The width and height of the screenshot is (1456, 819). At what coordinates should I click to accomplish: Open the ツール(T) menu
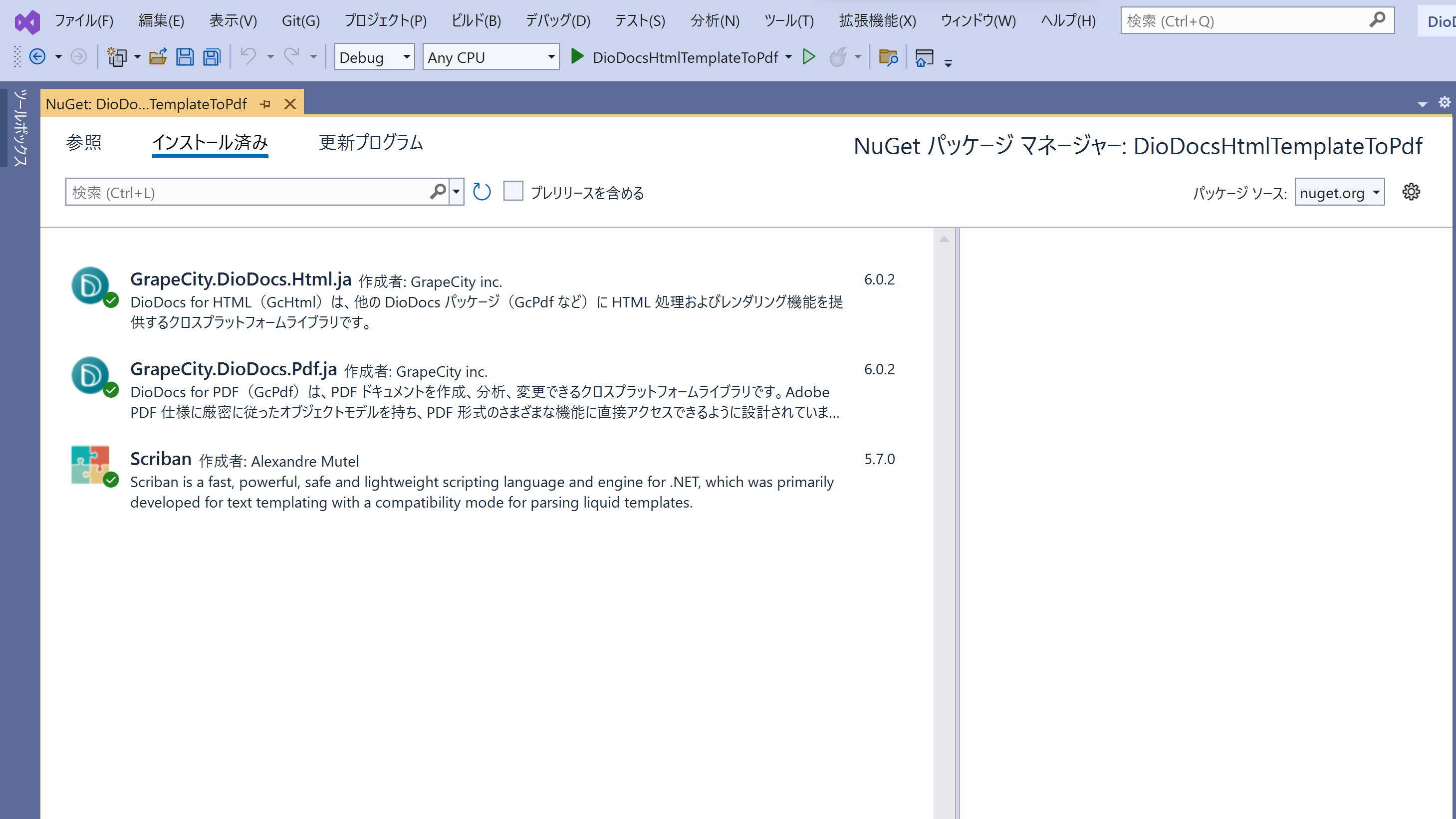pyautogui.click(x=788, y=21)
